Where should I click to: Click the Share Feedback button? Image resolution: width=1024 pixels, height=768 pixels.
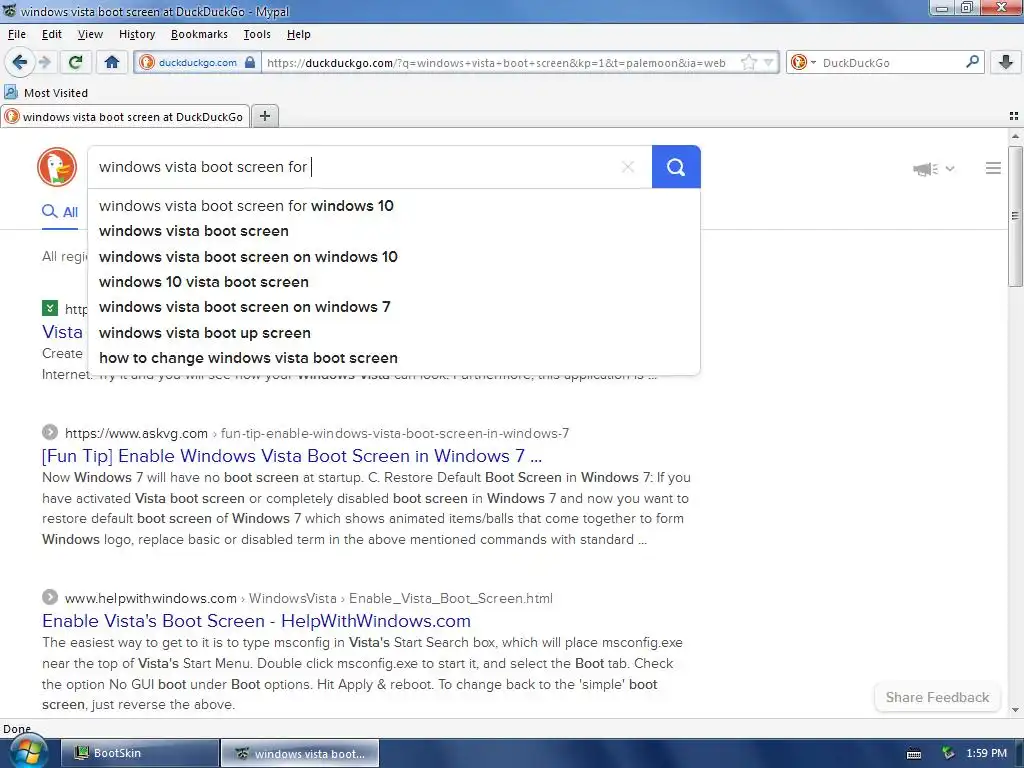coord(937,697)
